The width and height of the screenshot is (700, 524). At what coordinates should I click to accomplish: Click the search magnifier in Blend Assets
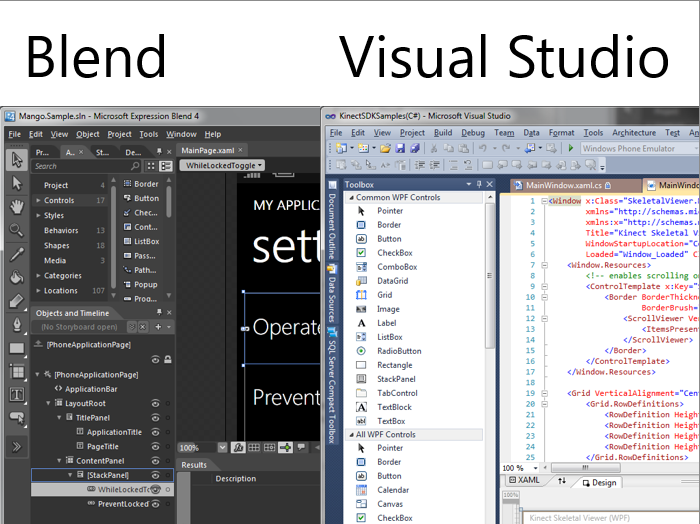[135, 166]
